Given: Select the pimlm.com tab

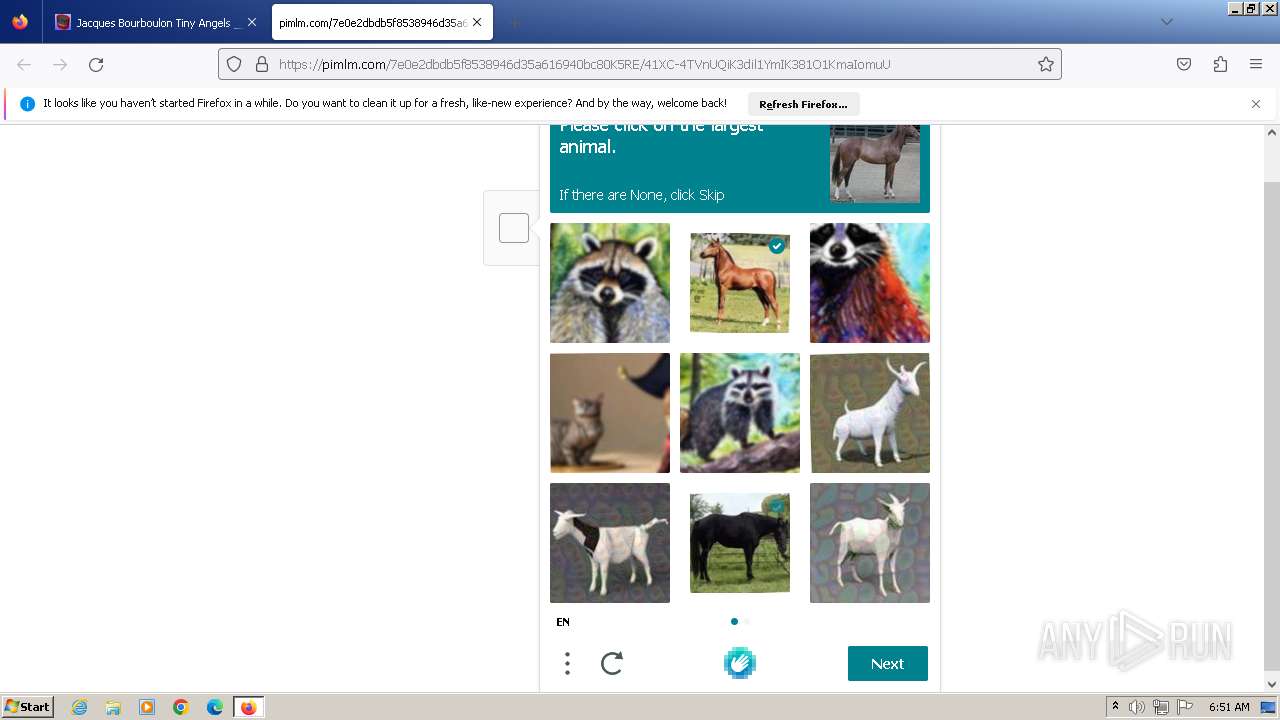Looking at the screenshot, I should [x=382, y=22].
